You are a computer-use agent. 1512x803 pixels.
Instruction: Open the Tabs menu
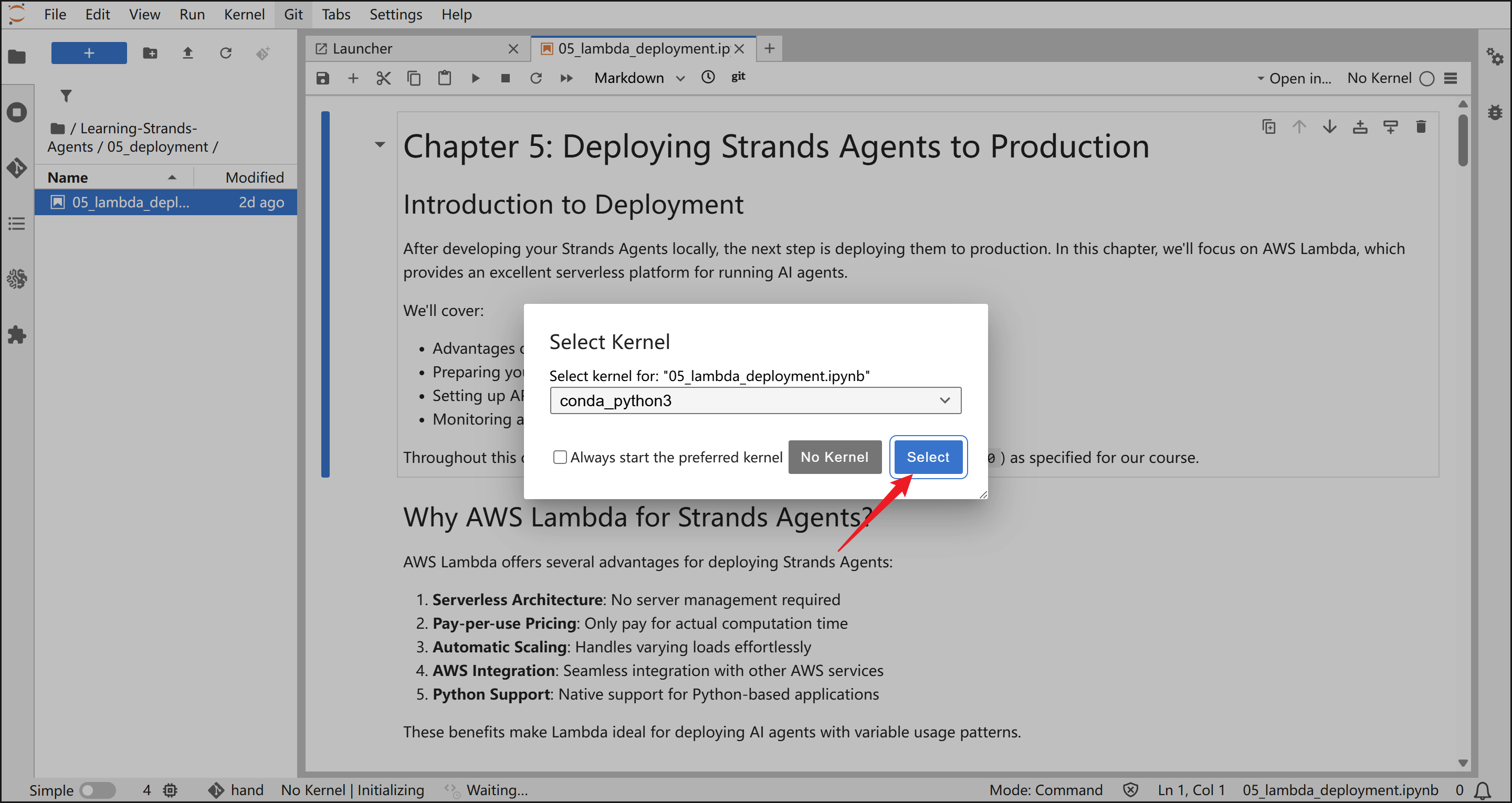tap(336, 14)
